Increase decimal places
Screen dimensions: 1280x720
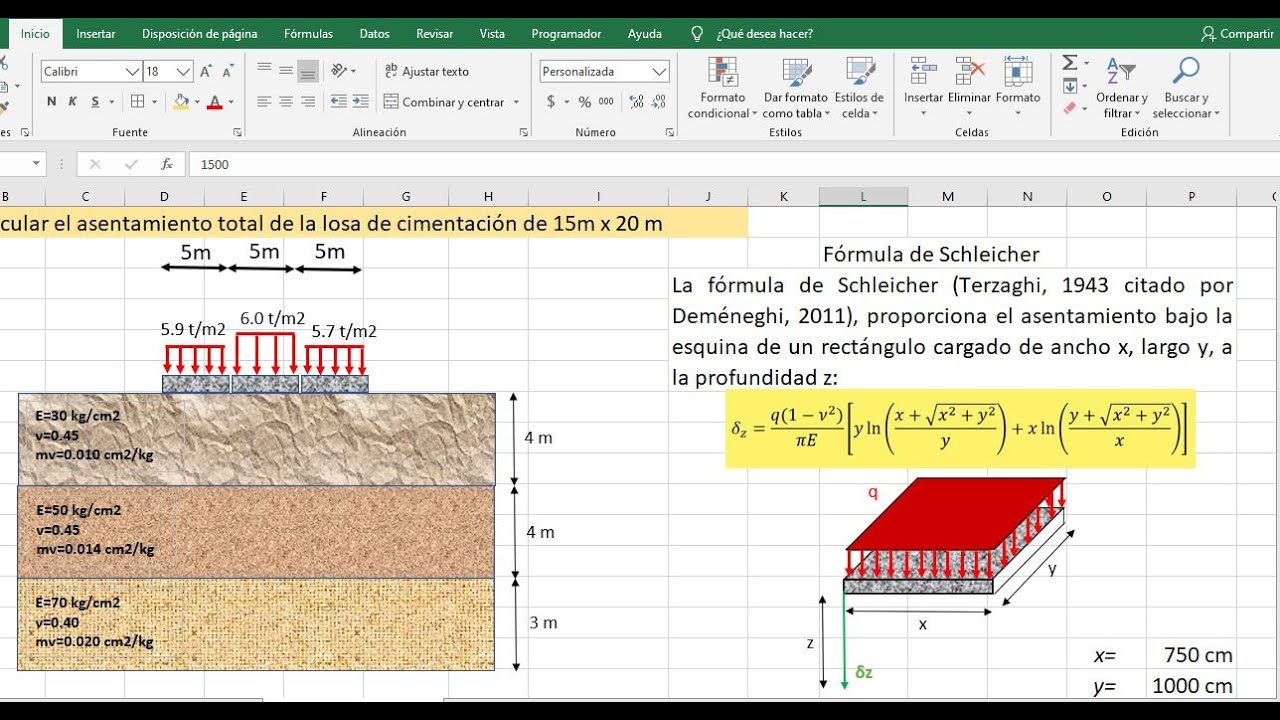click(x=636, y=102)
